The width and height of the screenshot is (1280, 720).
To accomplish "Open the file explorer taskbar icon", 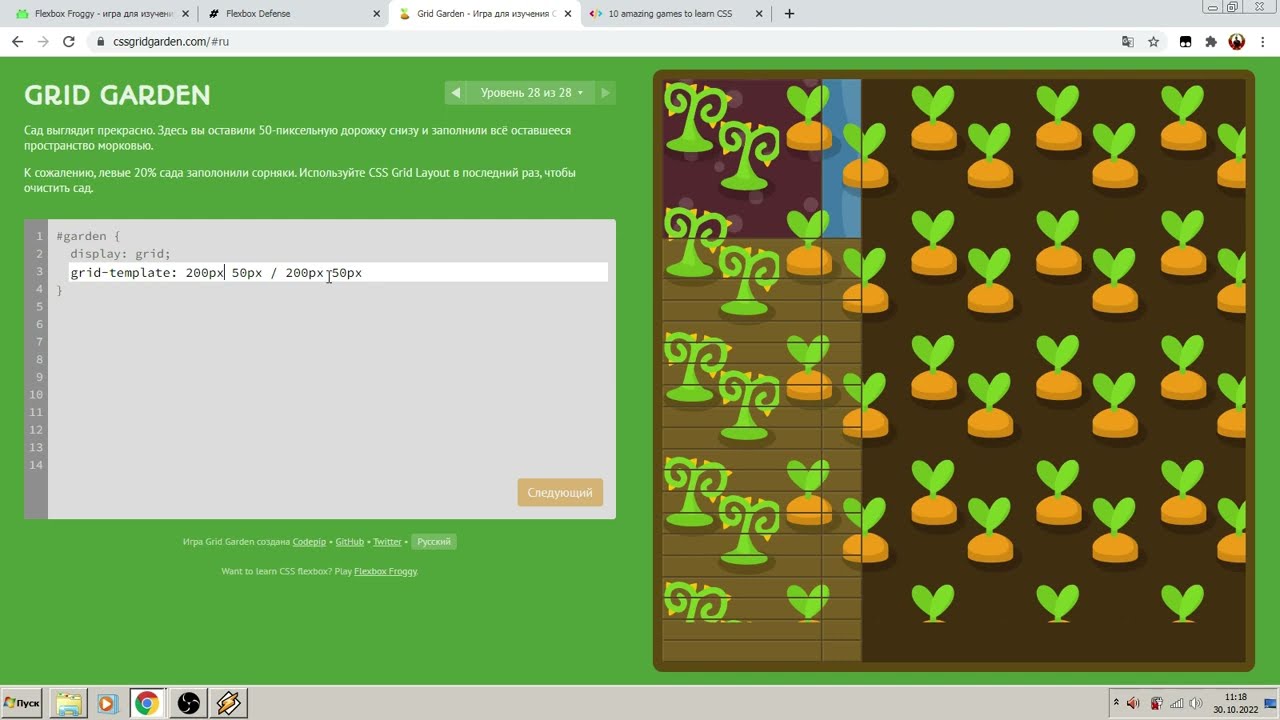I will (x=68, y=704).
